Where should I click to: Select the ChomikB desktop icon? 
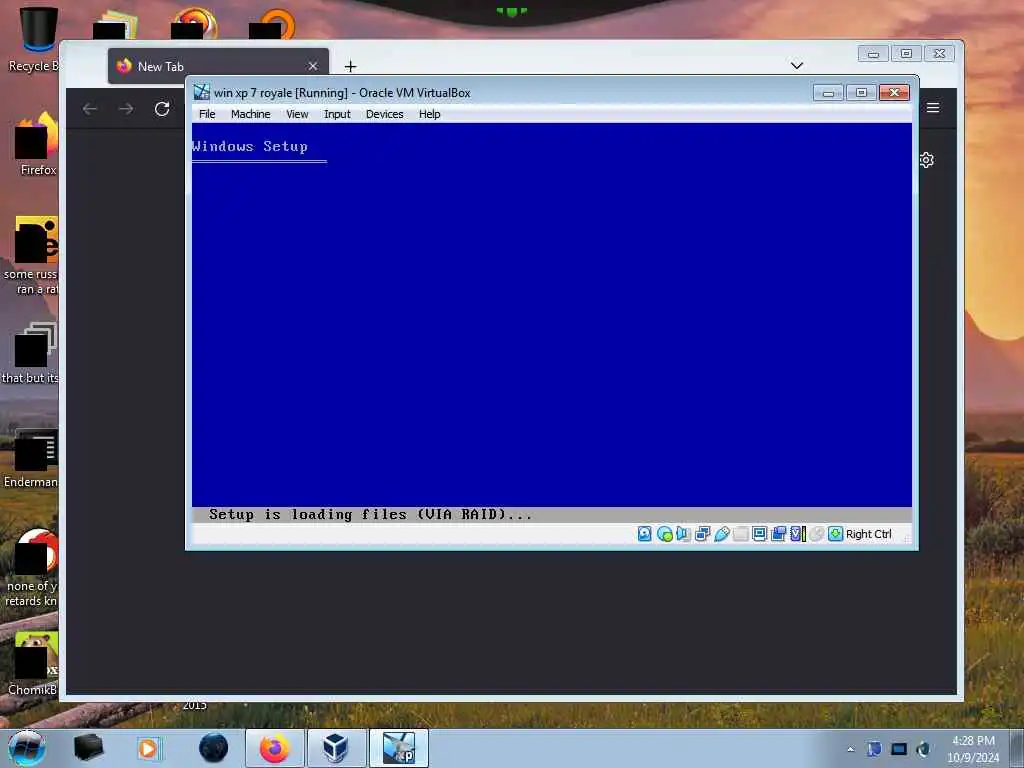[33, 664]
